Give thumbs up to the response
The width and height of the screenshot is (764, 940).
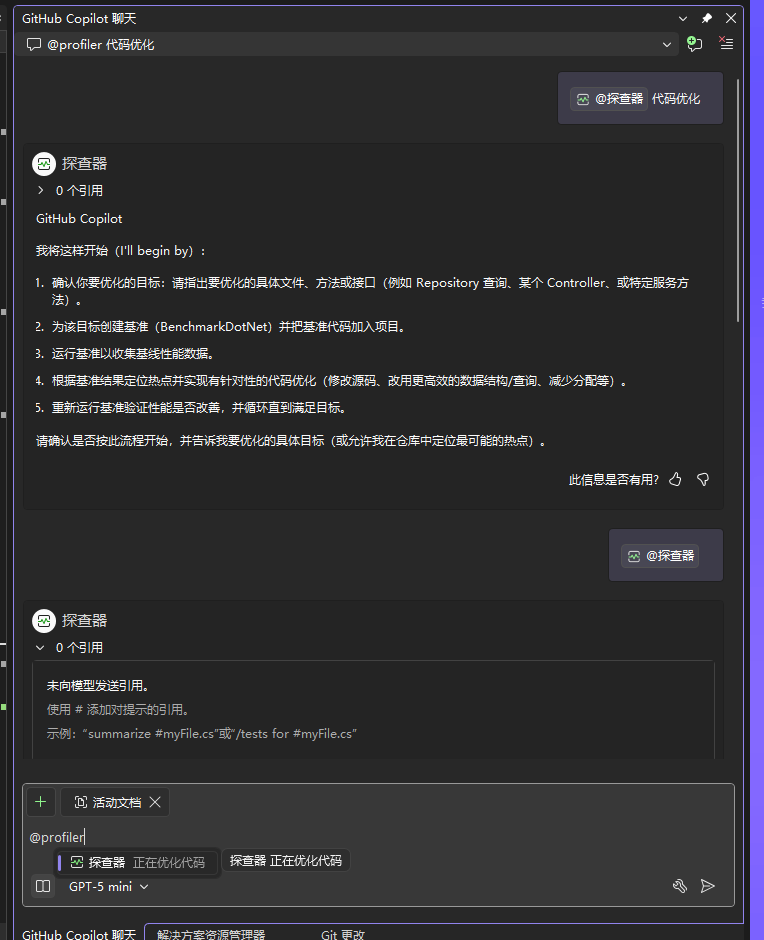pyautogui.click(x=675, y=480)
